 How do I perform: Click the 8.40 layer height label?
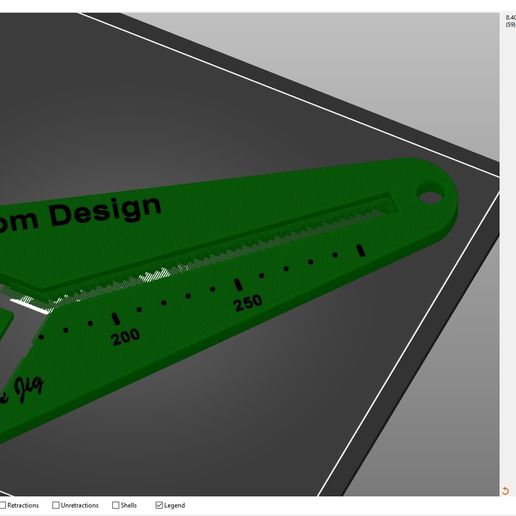511,17
